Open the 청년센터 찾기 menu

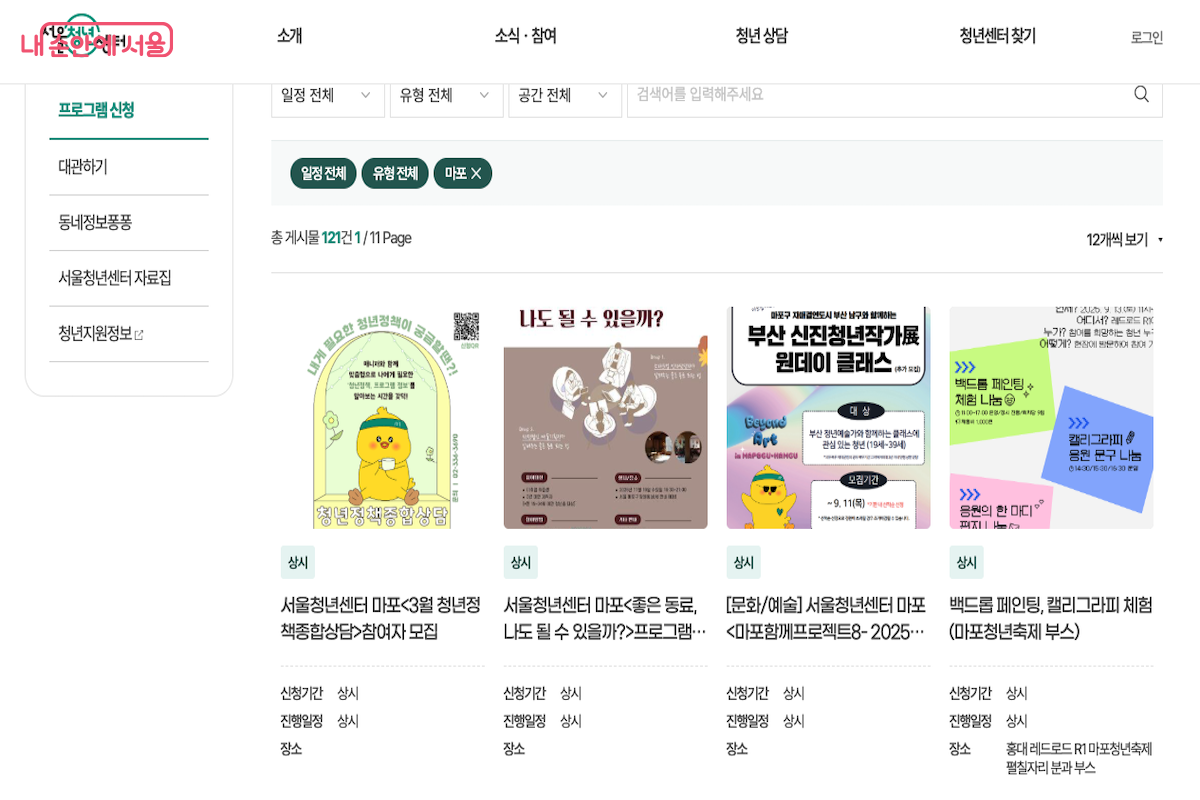(x=996, y=35)
